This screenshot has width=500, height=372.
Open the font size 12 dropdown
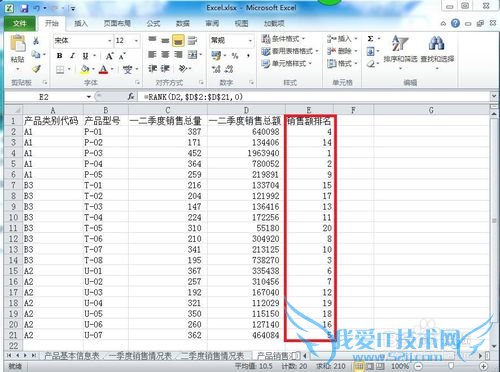136,41
